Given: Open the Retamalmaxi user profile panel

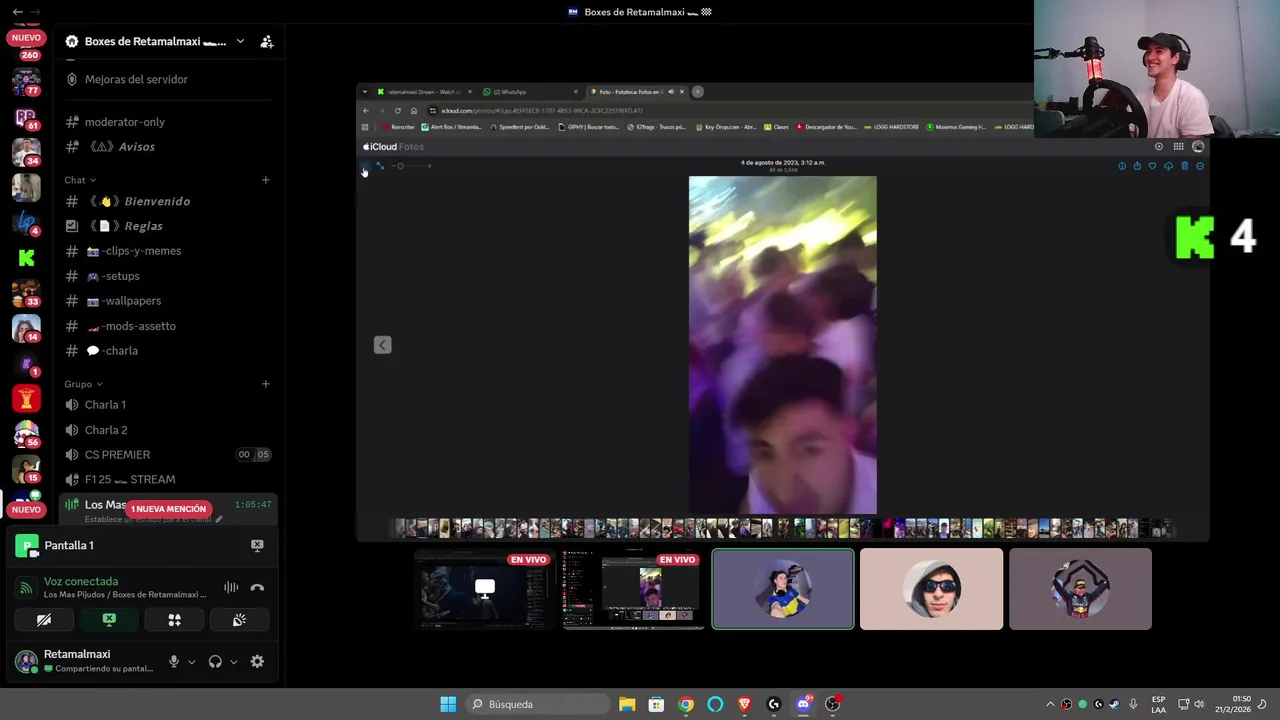Looking at the screenshot, I should click(84, 661).
